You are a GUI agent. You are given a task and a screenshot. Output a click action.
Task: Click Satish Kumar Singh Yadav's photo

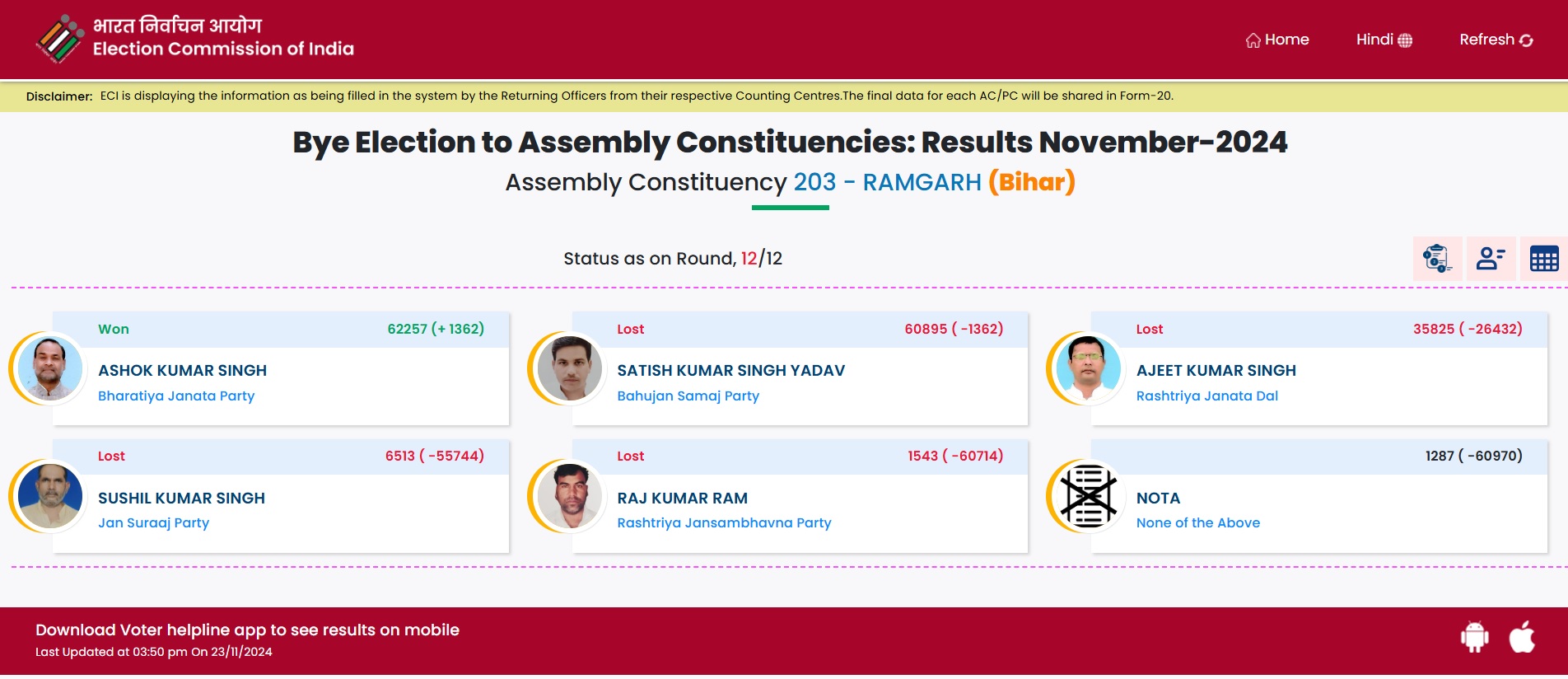pyautogui.click(x=569, y=368)
